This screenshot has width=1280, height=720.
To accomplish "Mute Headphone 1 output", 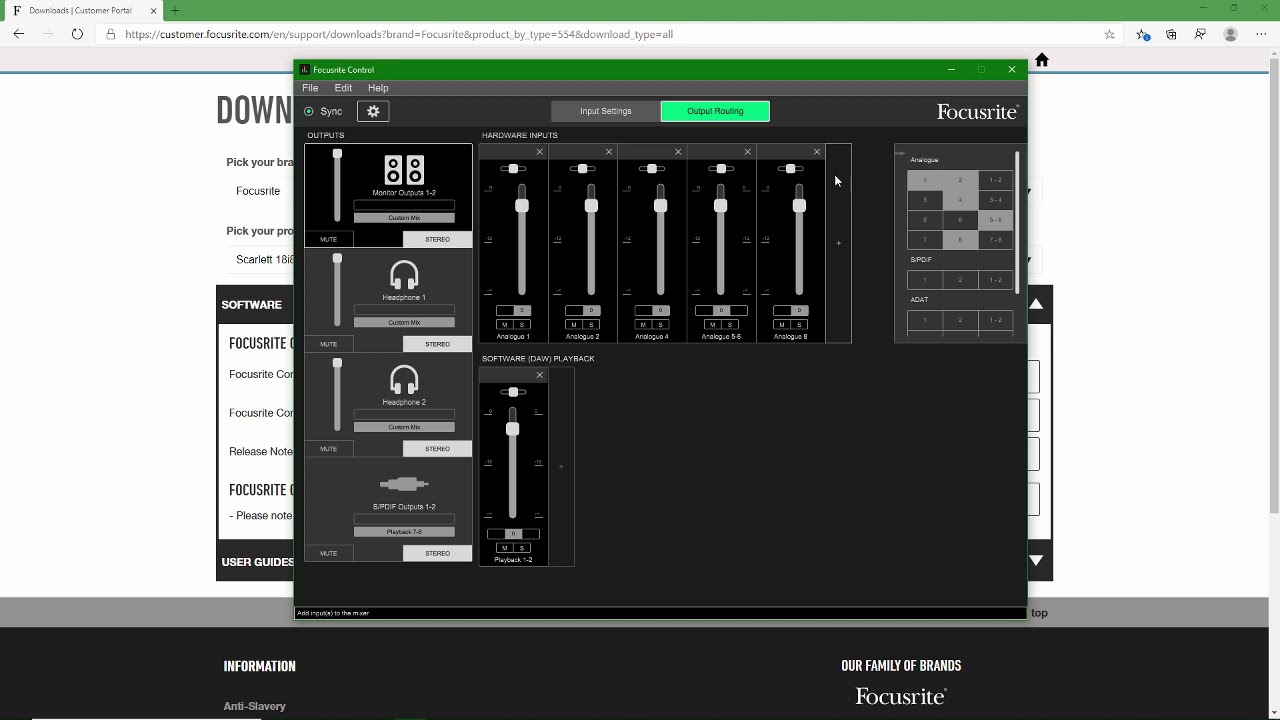I will click(x=329, y=344).
